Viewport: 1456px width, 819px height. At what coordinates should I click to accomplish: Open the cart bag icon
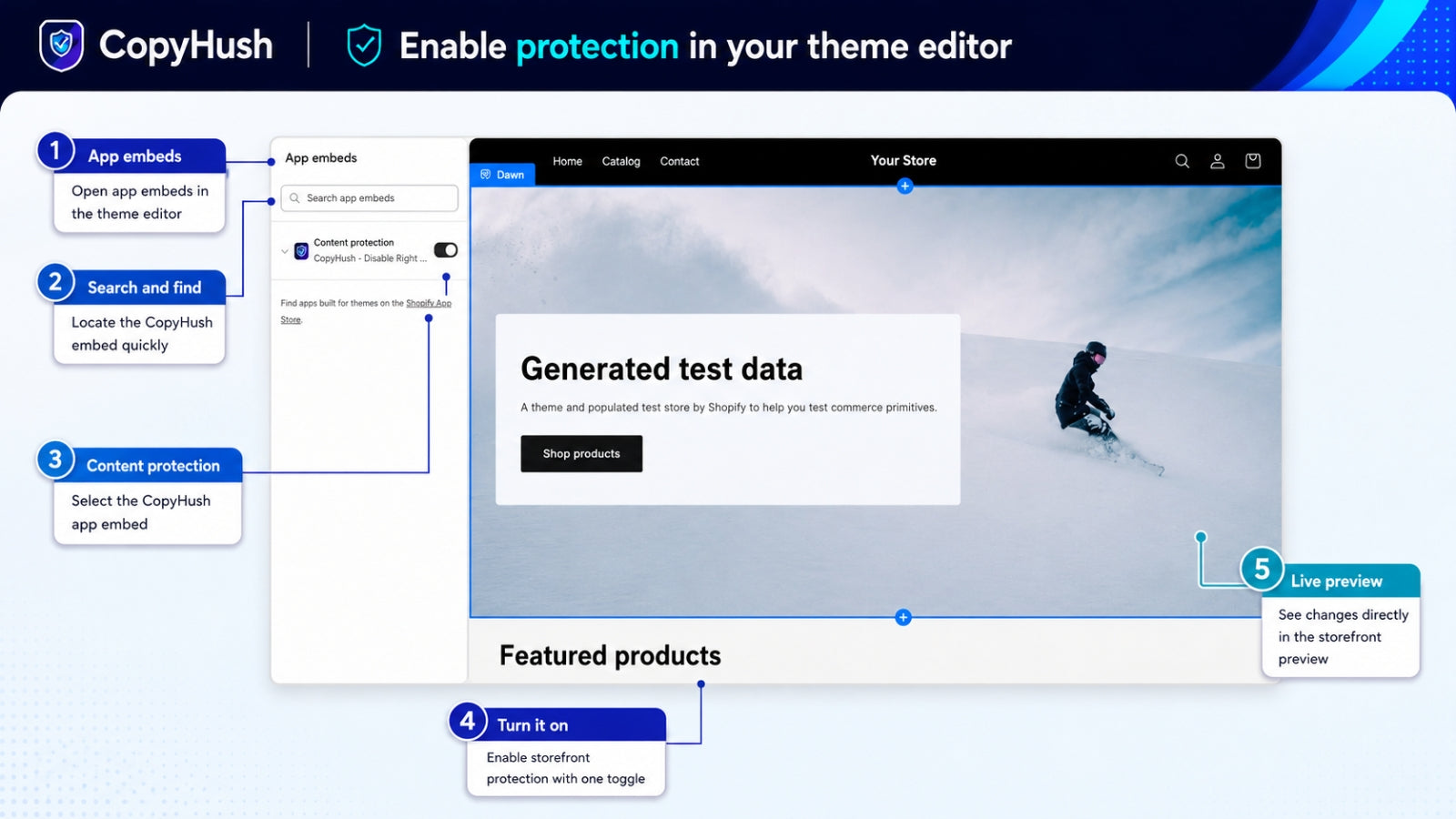1253,161
